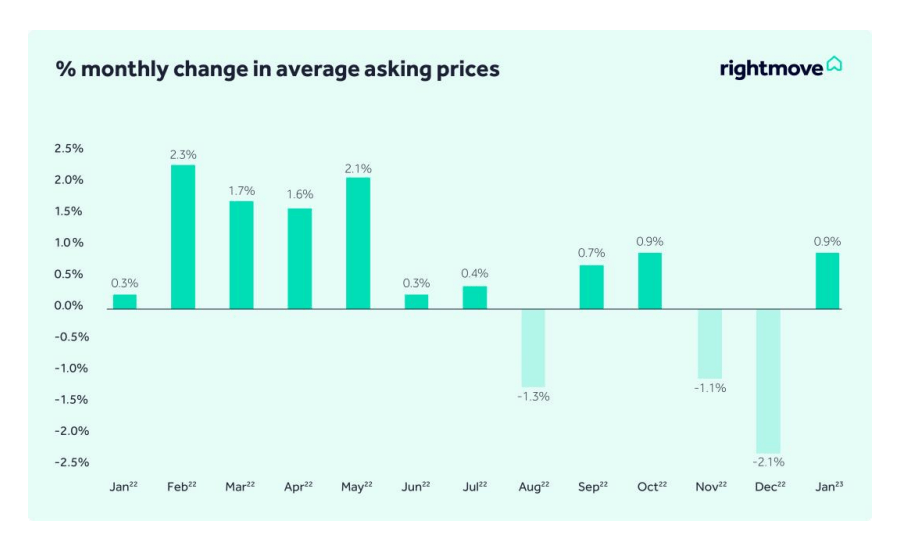This screenshot has width=907, height=552.
Task: Select the 0.0% y-axis baseline label
Action: tap(69, 305)
